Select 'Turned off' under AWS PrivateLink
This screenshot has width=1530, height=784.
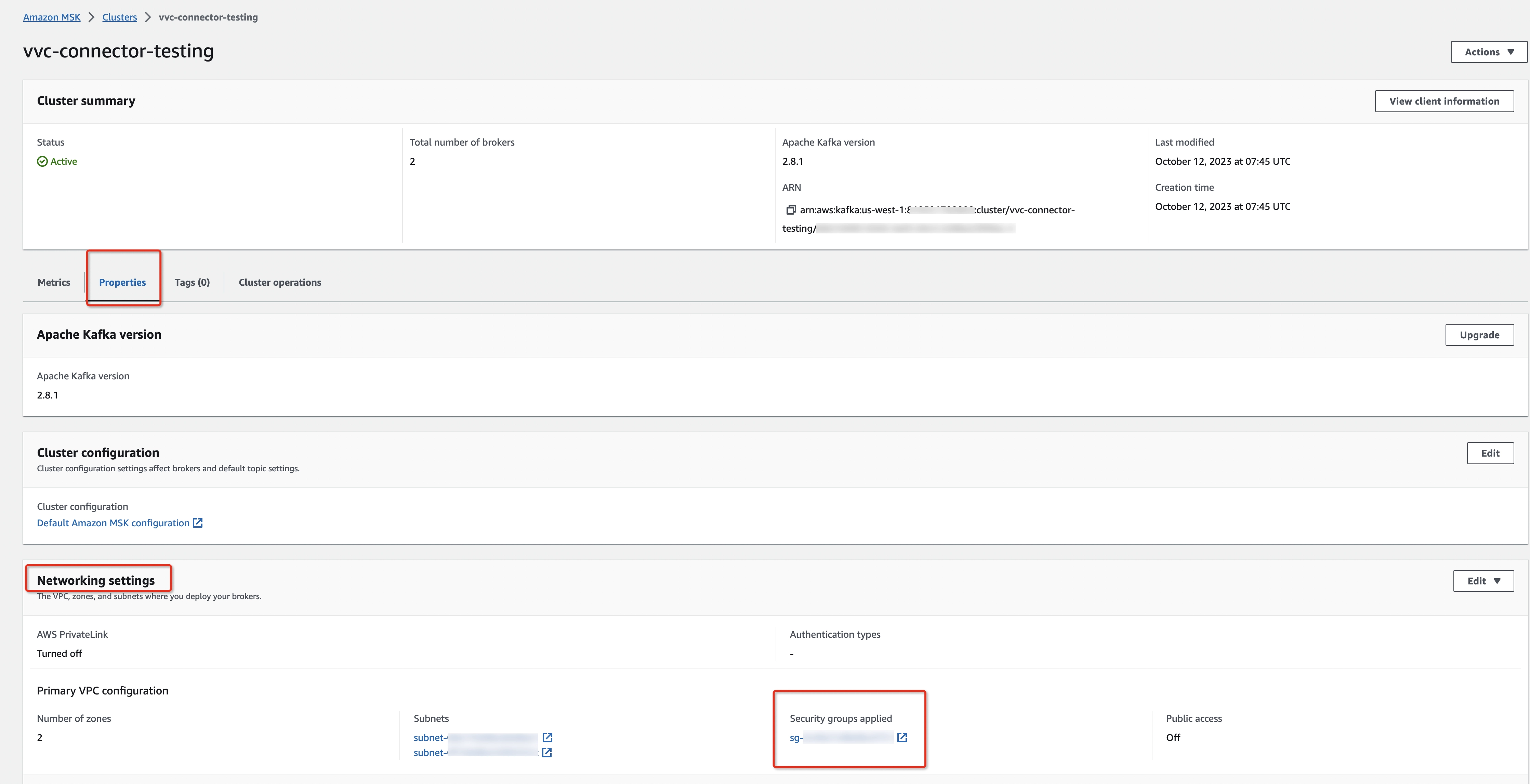coord(60,653)
